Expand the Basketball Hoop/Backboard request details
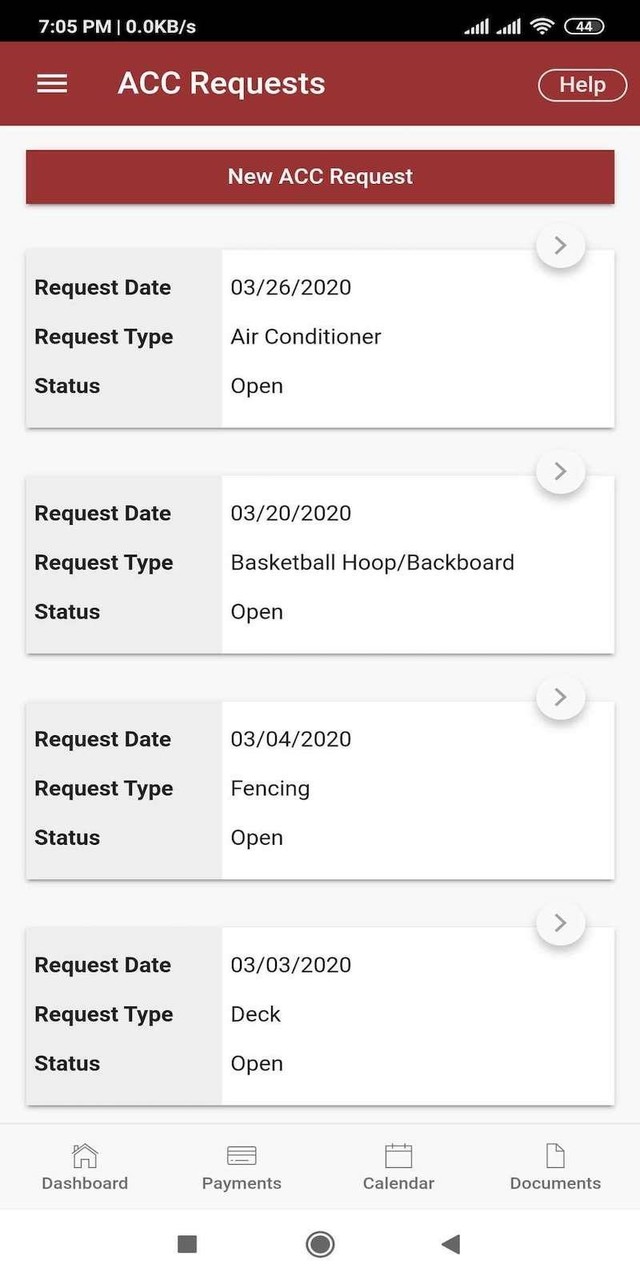 (559, 471)
